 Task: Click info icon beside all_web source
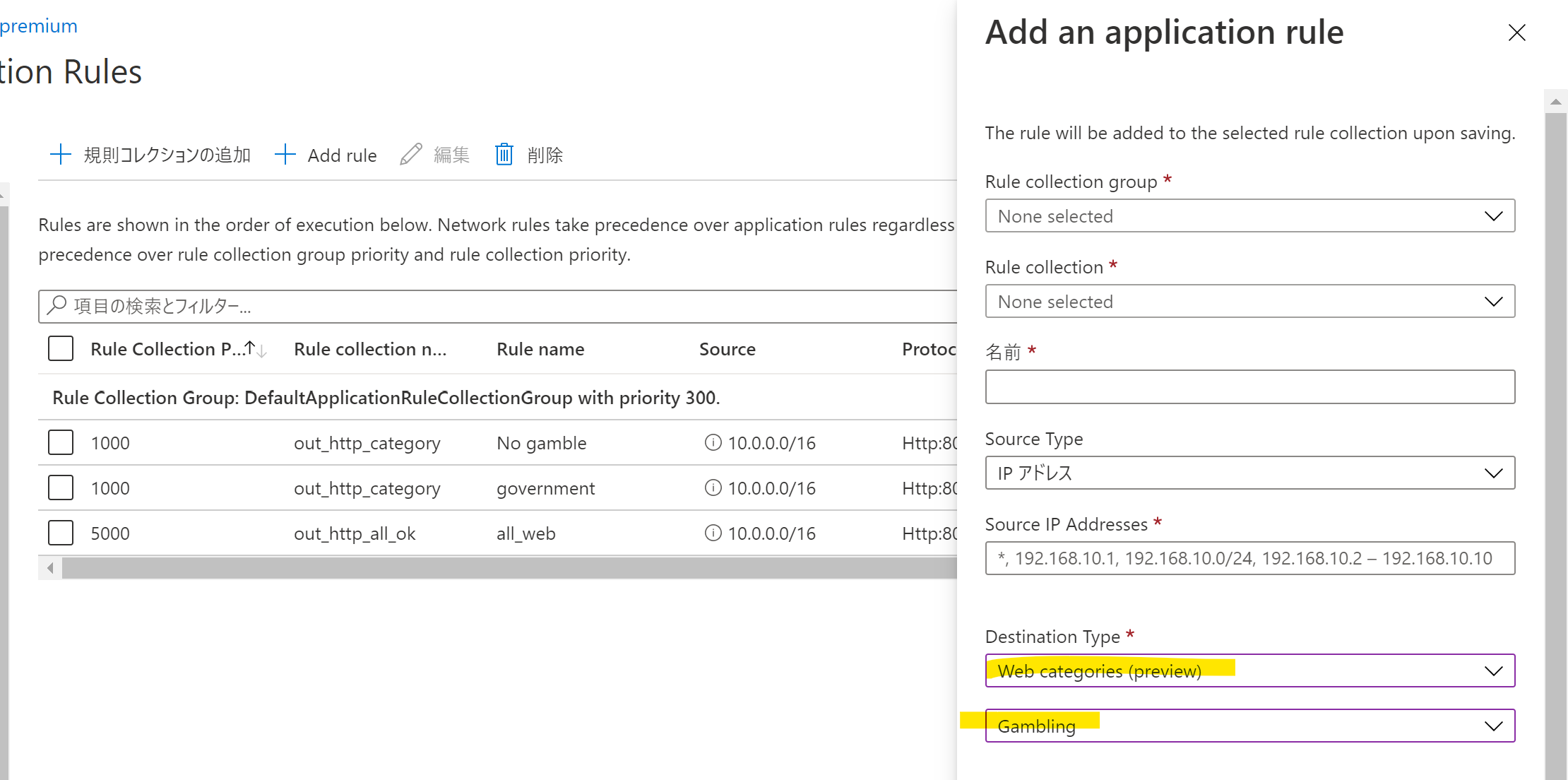tap(713, 533)
